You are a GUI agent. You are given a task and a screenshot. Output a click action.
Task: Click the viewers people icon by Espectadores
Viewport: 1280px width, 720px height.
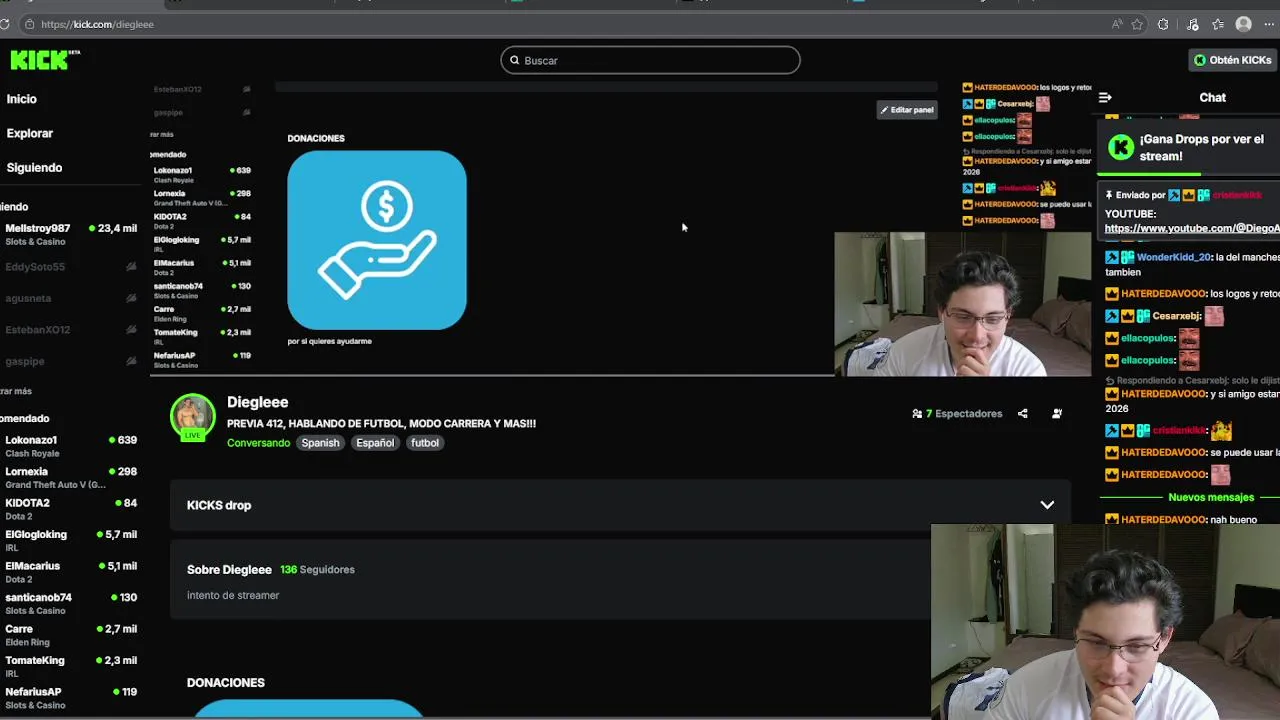point(917,413)
